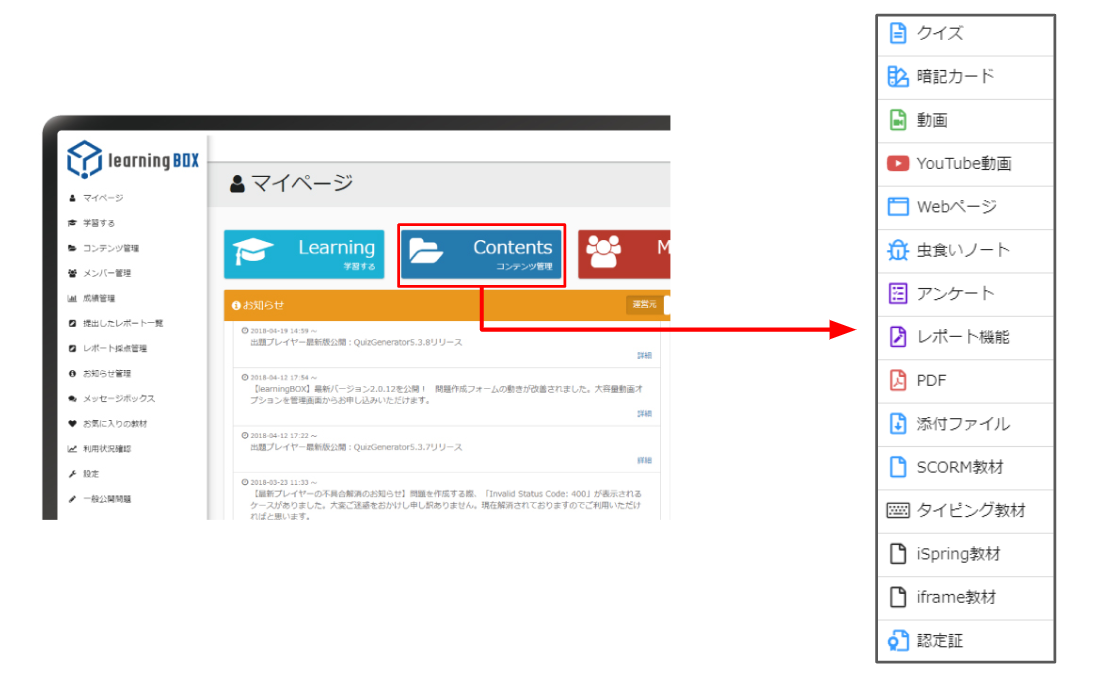Choose SCORM教材 from the content list
Screen dimensions: 1105x681
(959, 467)
